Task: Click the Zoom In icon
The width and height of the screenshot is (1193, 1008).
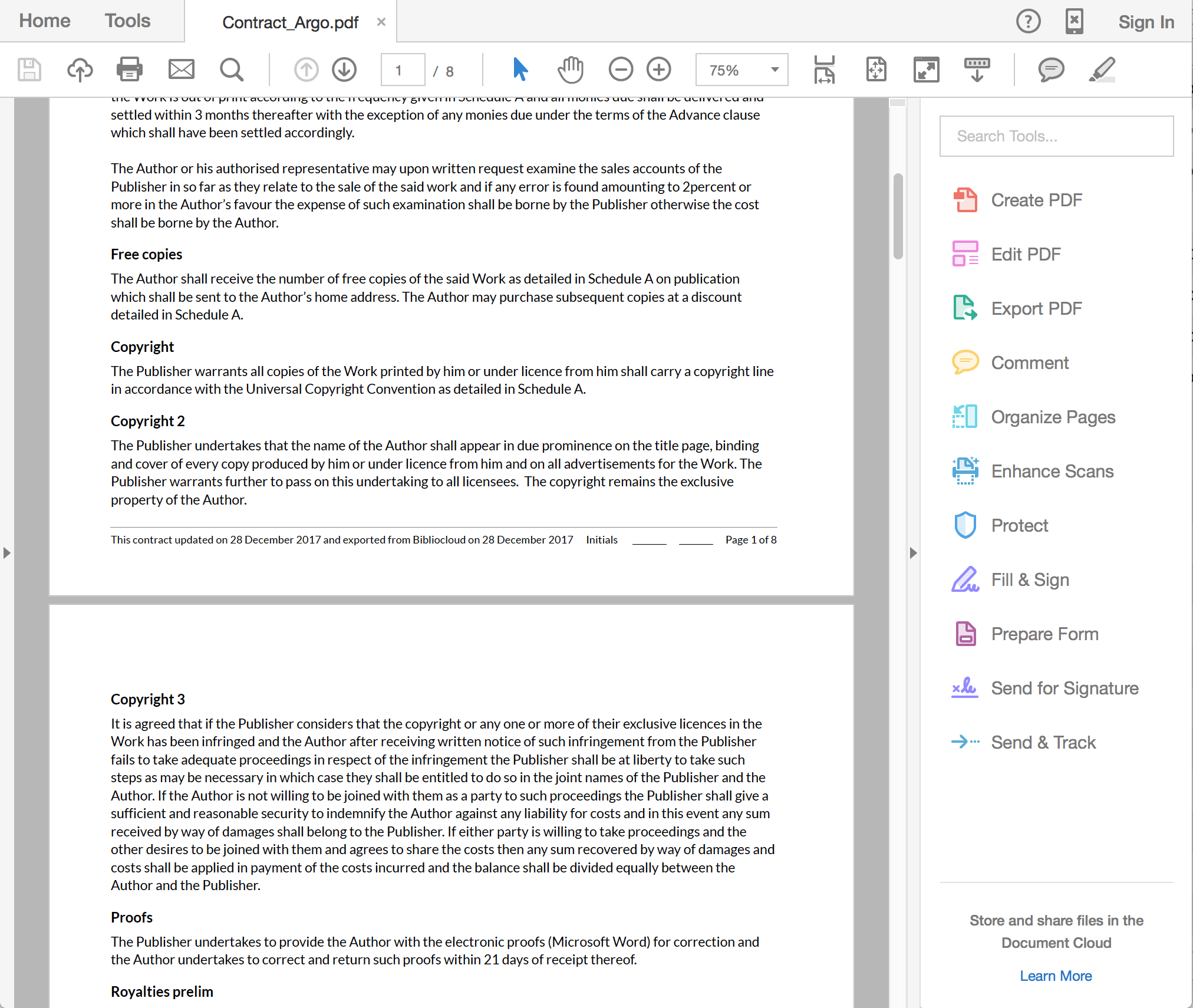Action: (x=658, y=70)
